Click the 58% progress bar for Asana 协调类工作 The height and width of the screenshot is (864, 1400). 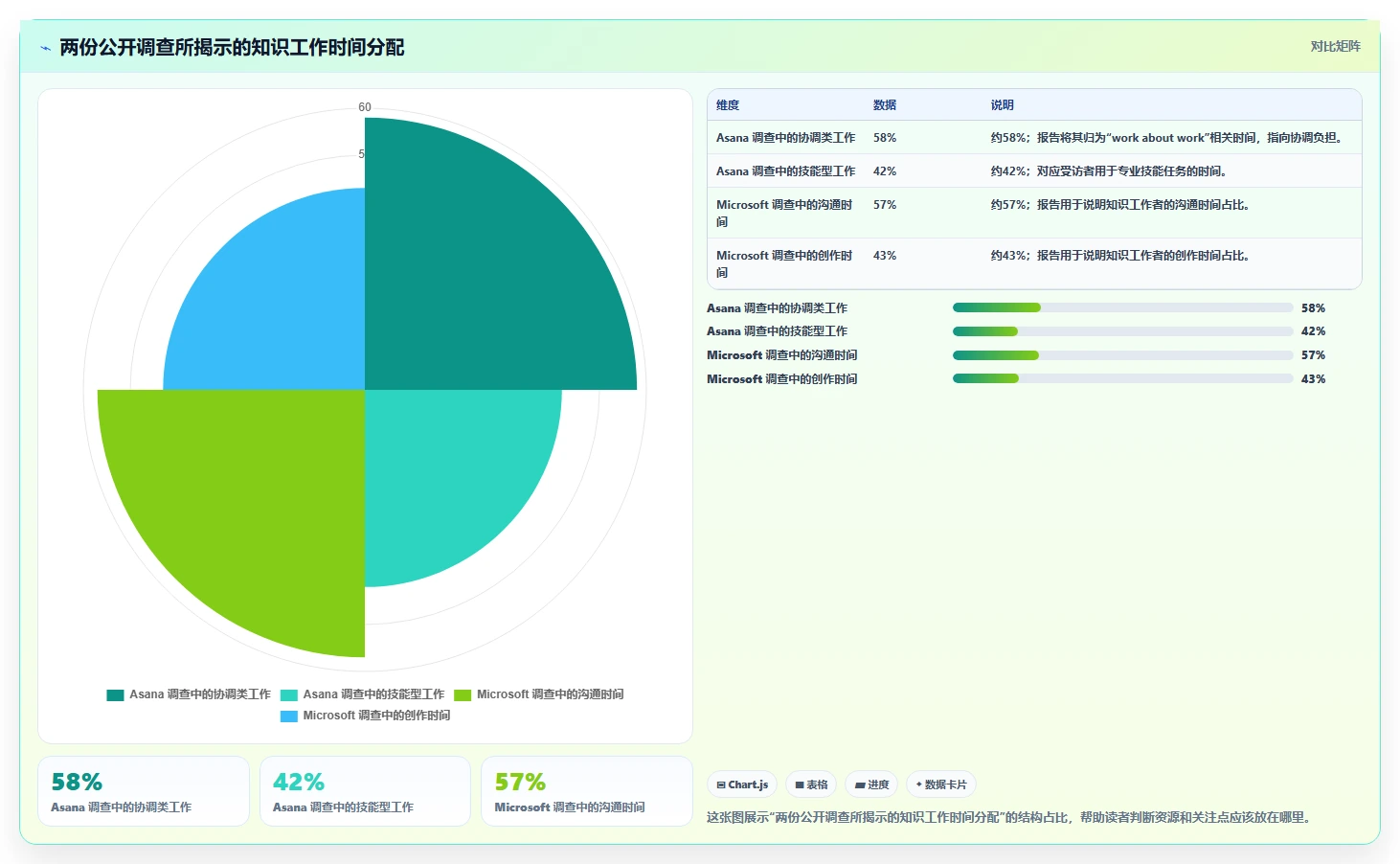(1122, 307)
